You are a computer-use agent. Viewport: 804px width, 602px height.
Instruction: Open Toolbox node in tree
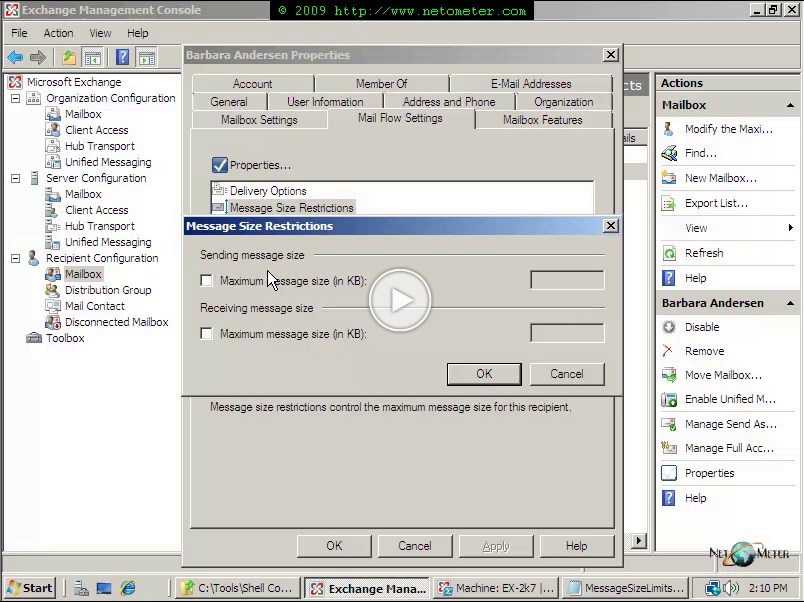(64, 338)
